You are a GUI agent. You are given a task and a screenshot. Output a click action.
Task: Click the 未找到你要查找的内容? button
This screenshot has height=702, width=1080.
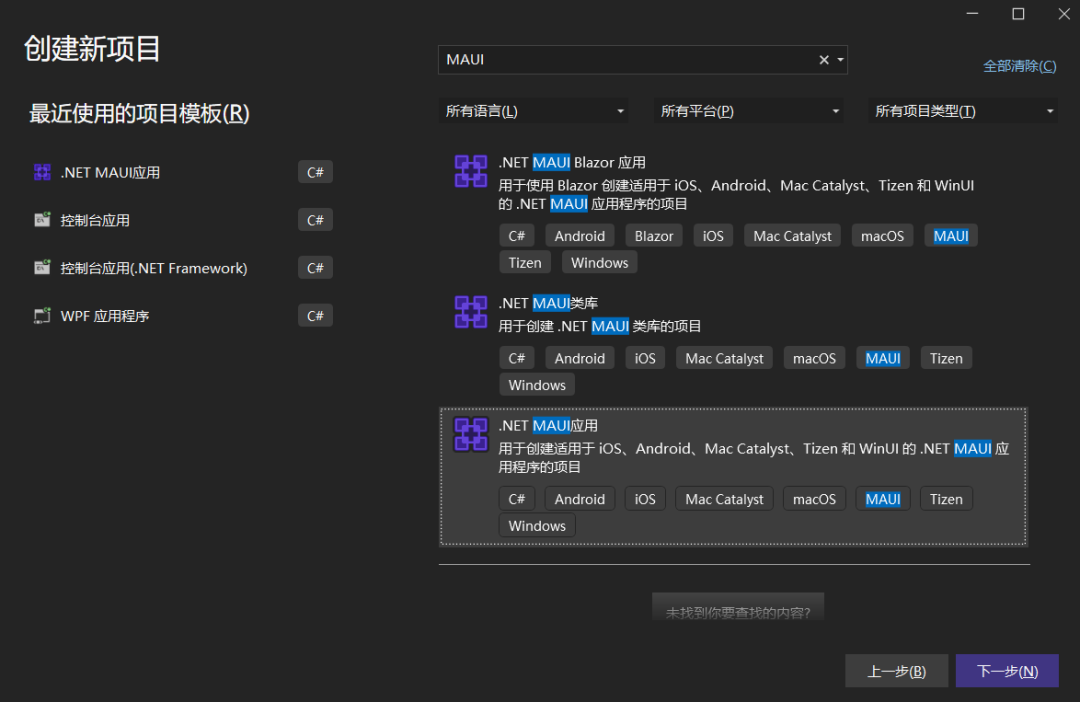738,607
